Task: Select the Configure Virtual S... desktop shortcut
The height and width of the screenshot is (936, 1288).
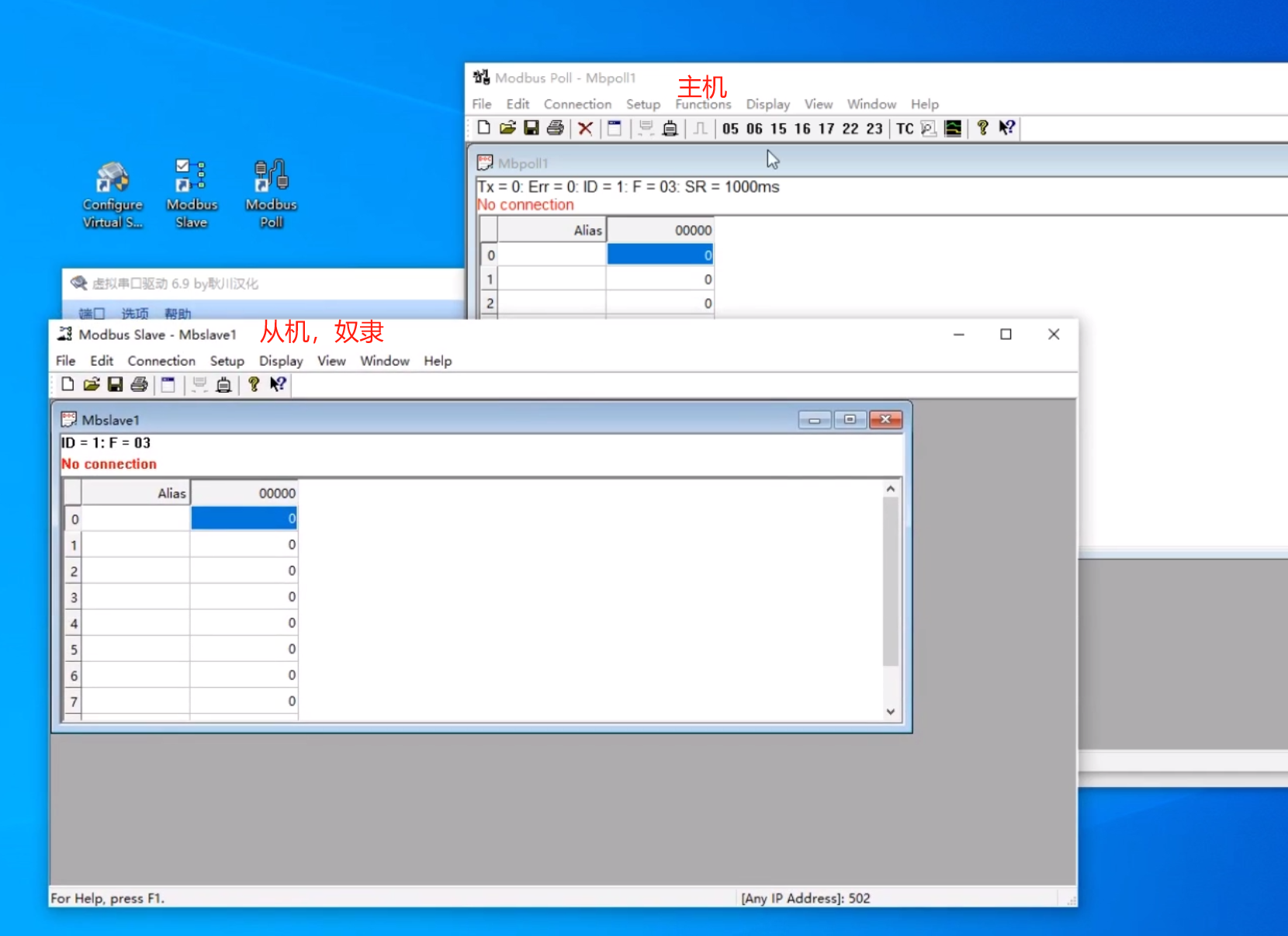Action: click(113, 194)
